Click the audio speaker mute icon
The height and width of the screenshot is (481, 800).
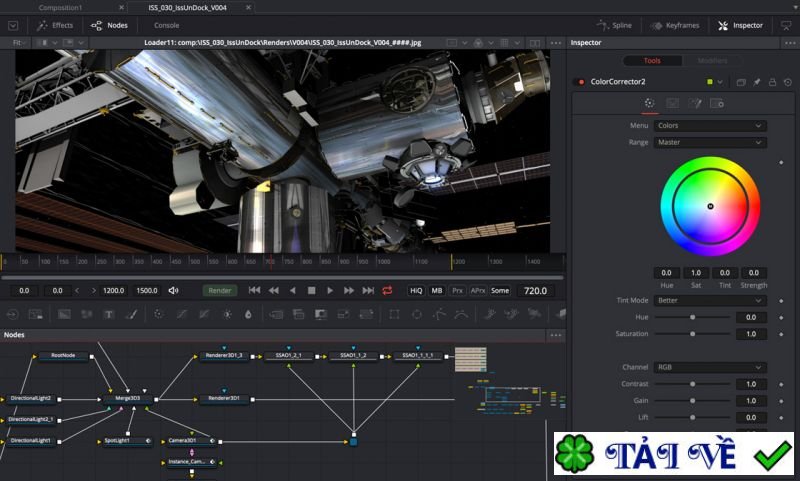pyautogui.click(x=173, y=291)
